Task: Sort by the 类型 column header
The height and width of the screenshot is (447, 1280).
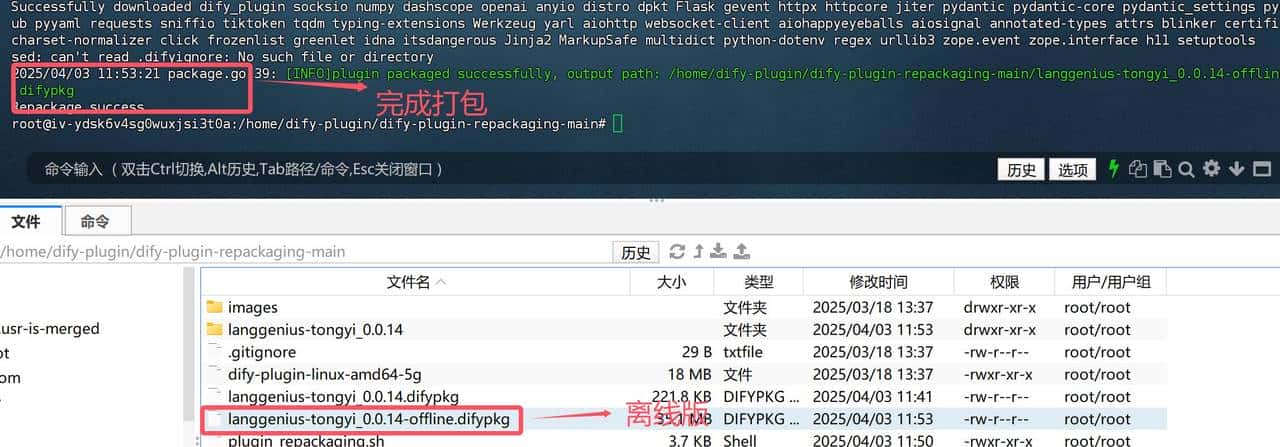Action: 759,282
